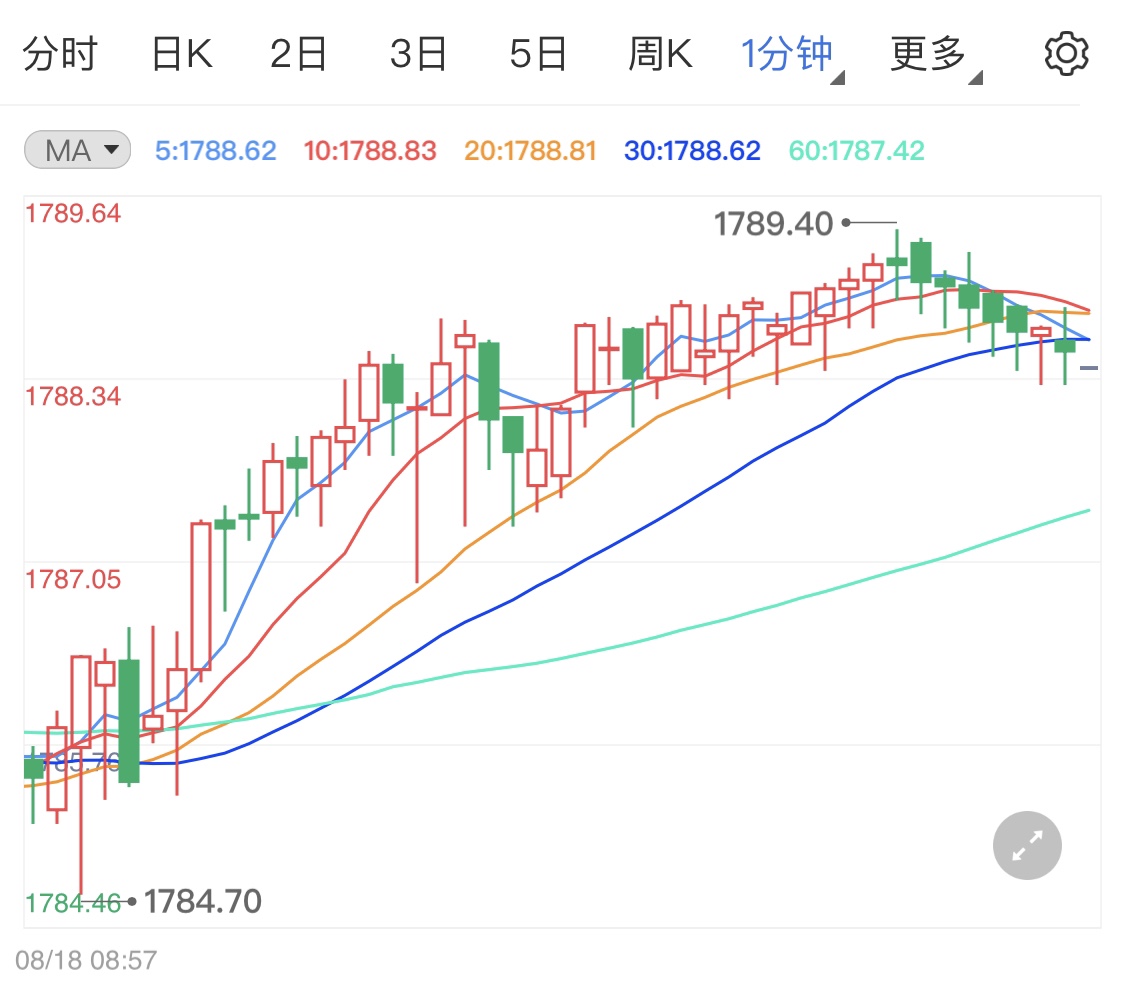
Task: Click the y-axis label 1788.34
Action: click(73, 396)
